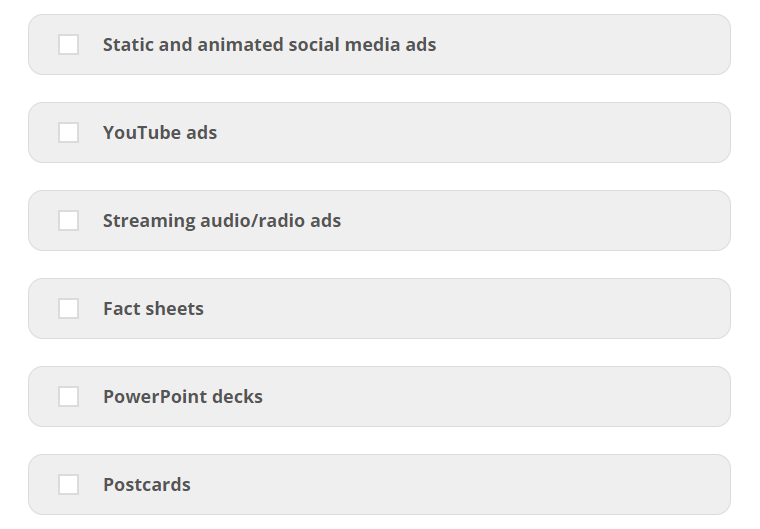
Task: Click the 'YouTube ads' label text
Action: coord(160,133)
